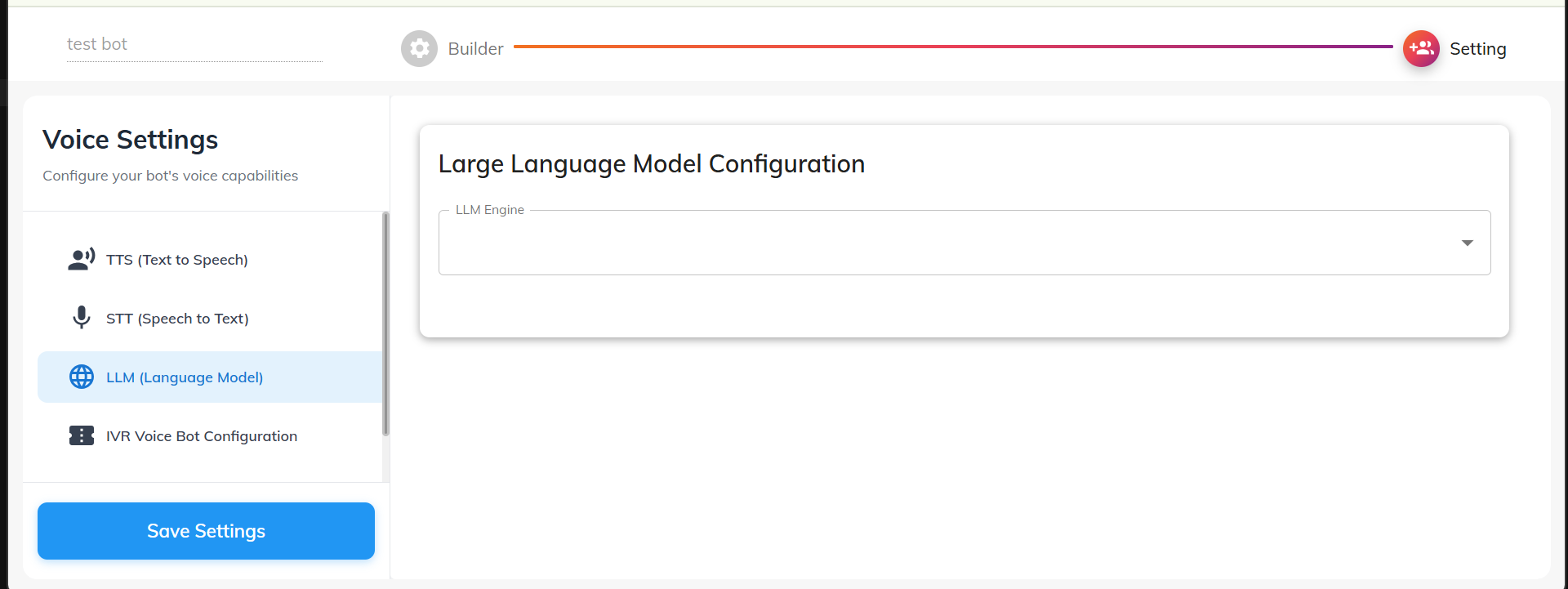Select the LLM (Language Model) label
The height and width of the screenshot is (589, 1568).
click(x=185, y=377)
